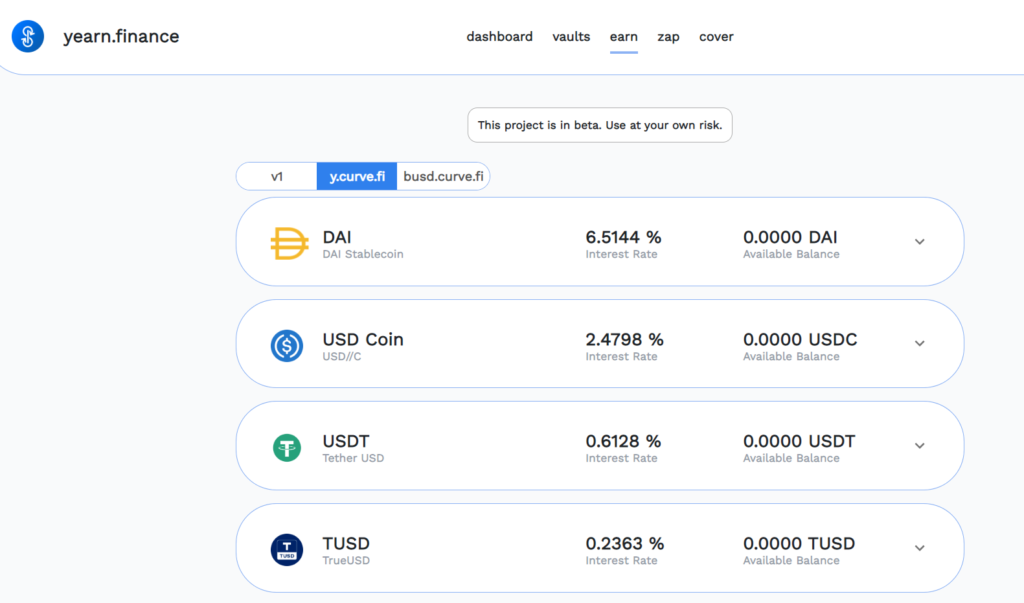Image resolution: width=1024 pixels, height=603 pixels.
Task: Open the cover nav link
Action: [716, 37]
